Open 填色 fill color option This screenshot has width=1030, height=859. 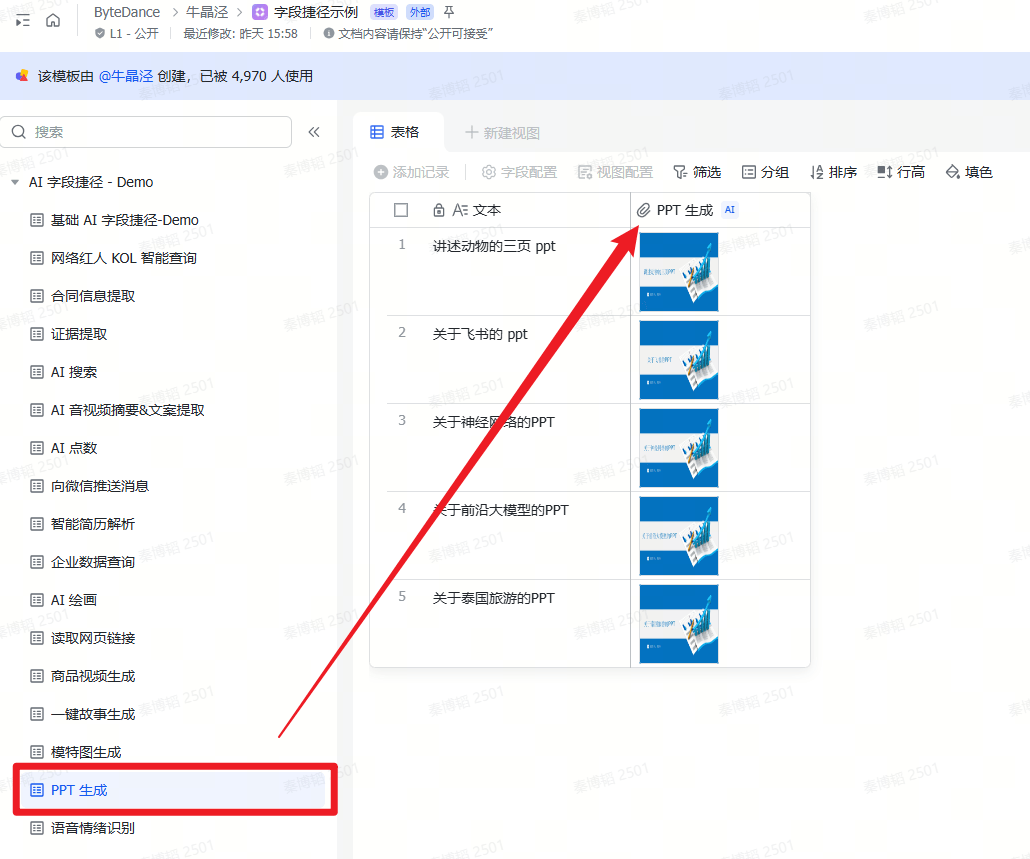click(969, 172)
